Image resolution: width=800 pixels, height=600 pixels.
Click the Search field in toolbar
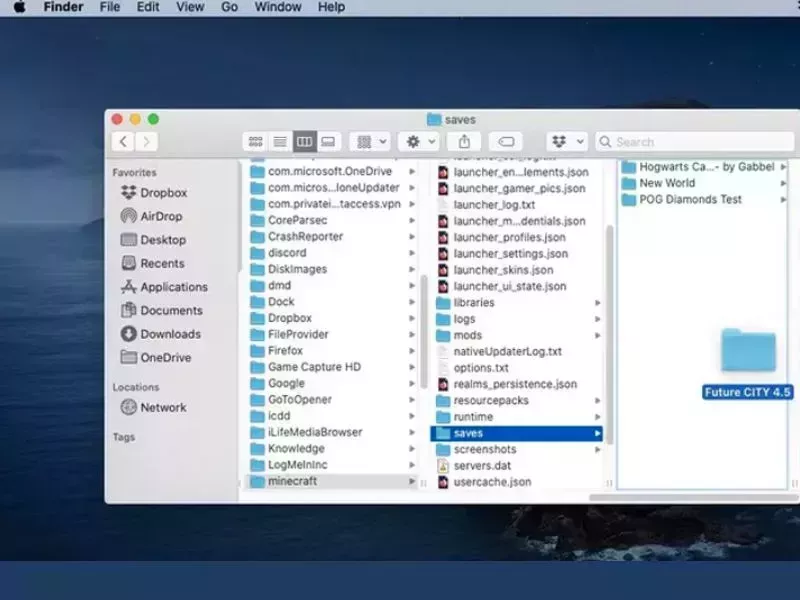[x=695, y=142]
